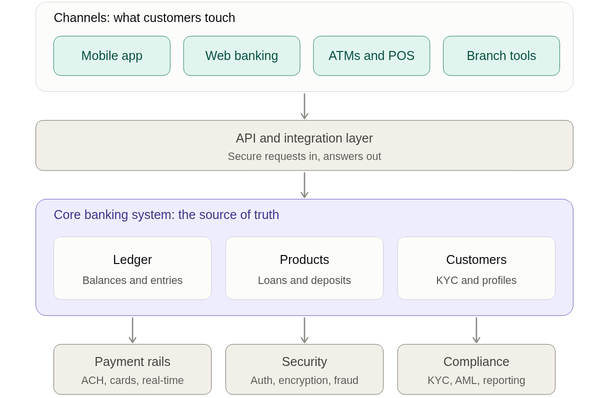Open the Compliance box
The height and width of the screenshot is (398, 598).
[476, 369]
